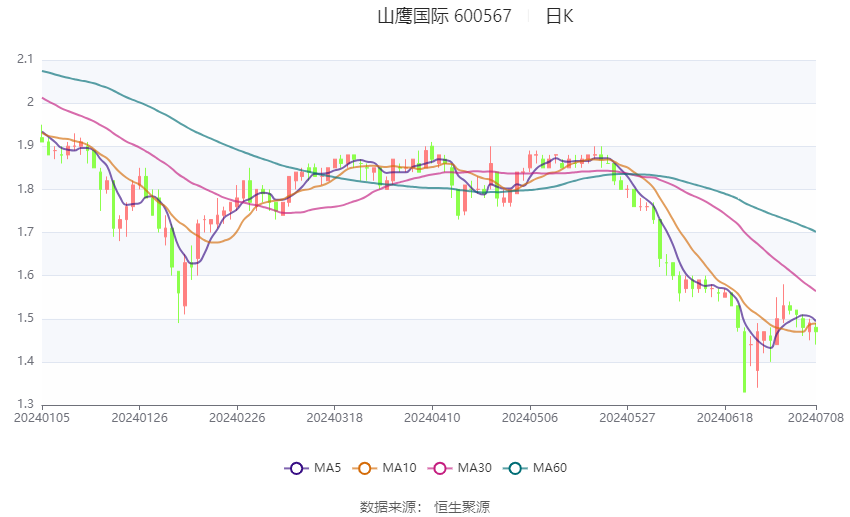Select the 日K chart type label
This screenshot has height=517, width=850.
pyautogui.click(x=560, y=16)
